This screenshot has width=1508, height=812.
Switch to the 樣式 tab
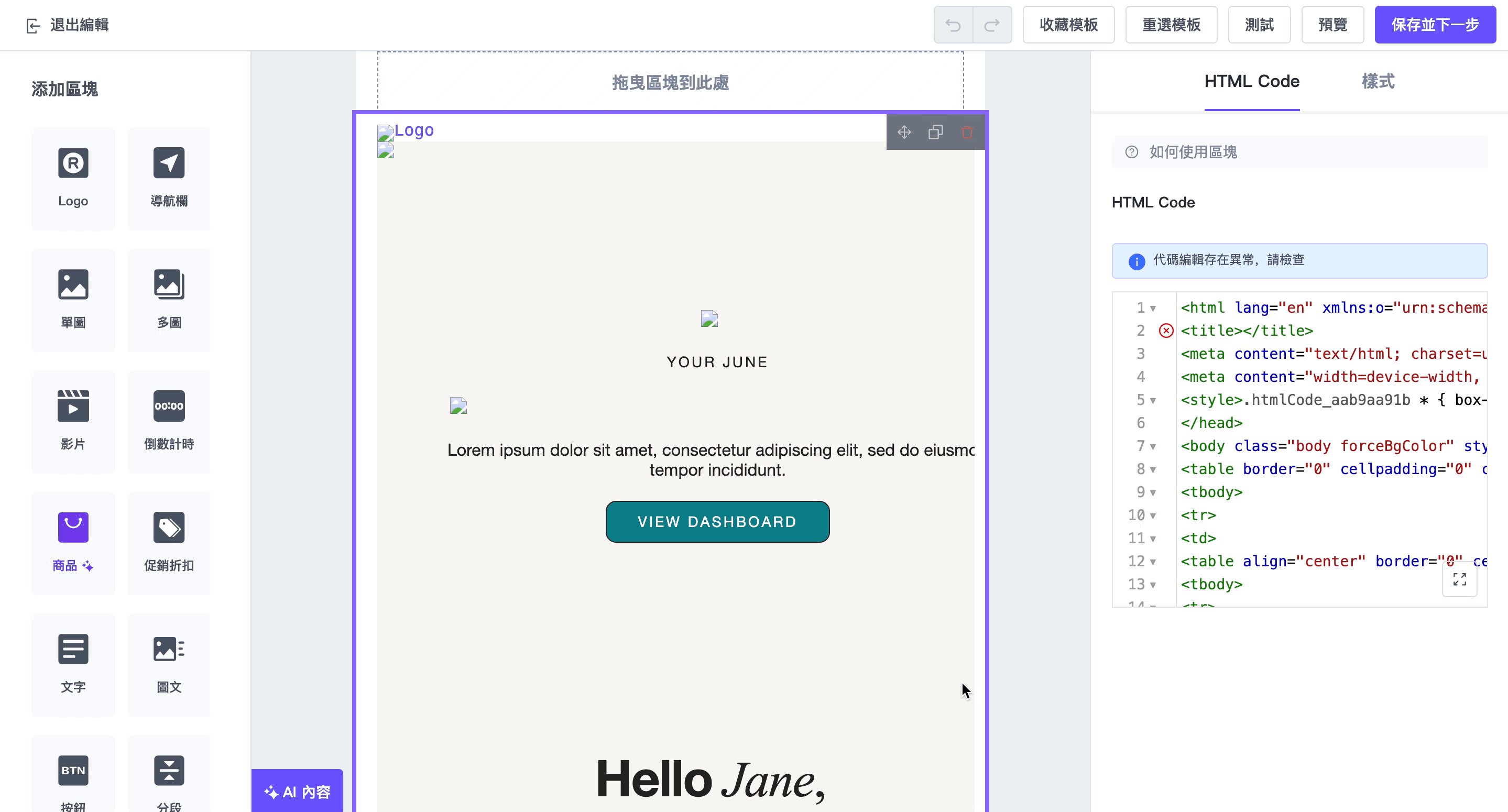[x=1378, y=81]
